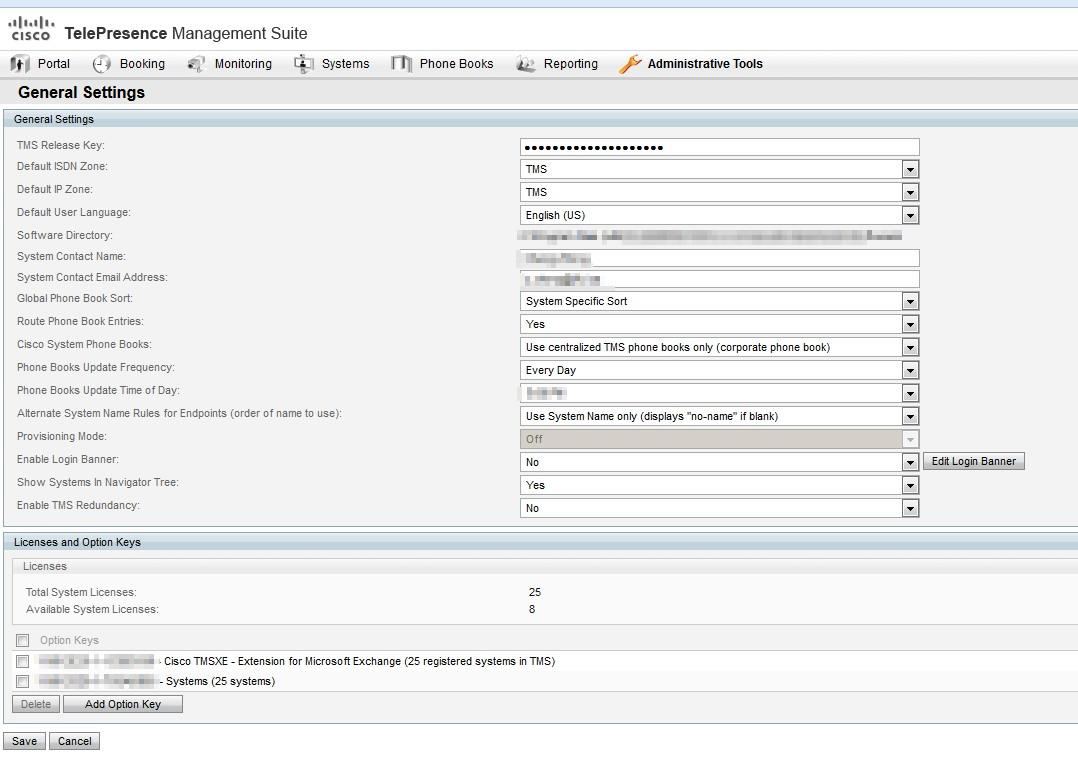
Task: Check the Cisco TMSXE option key checkbox
Action: pyautogui.click(x=23, y=661)
